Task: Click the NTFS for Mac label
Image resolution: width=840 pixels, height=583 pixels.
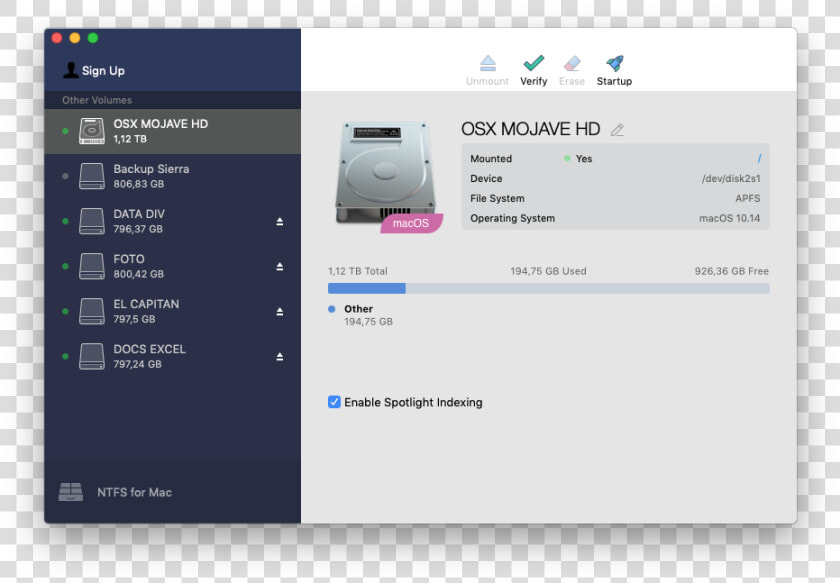Action: [134, 492]
